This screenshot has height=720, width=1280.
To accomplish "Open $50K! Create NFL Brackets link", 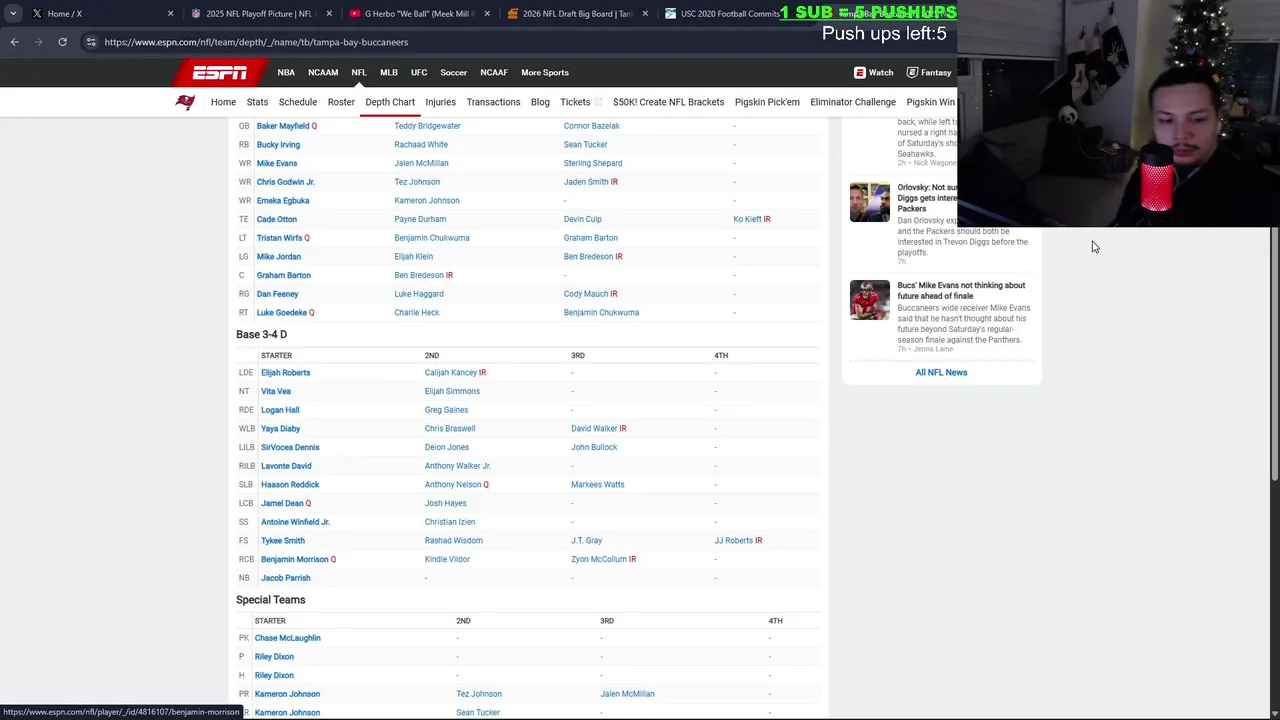I will 668,102.
